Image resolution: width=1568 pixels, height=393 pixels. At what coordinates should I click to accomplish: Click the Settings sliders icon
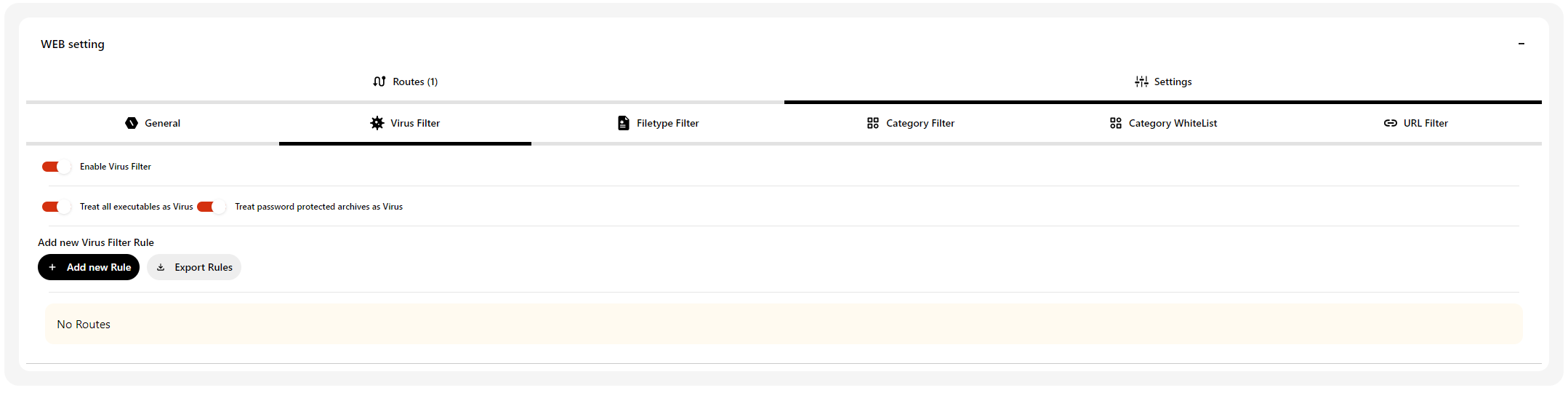1141,82
